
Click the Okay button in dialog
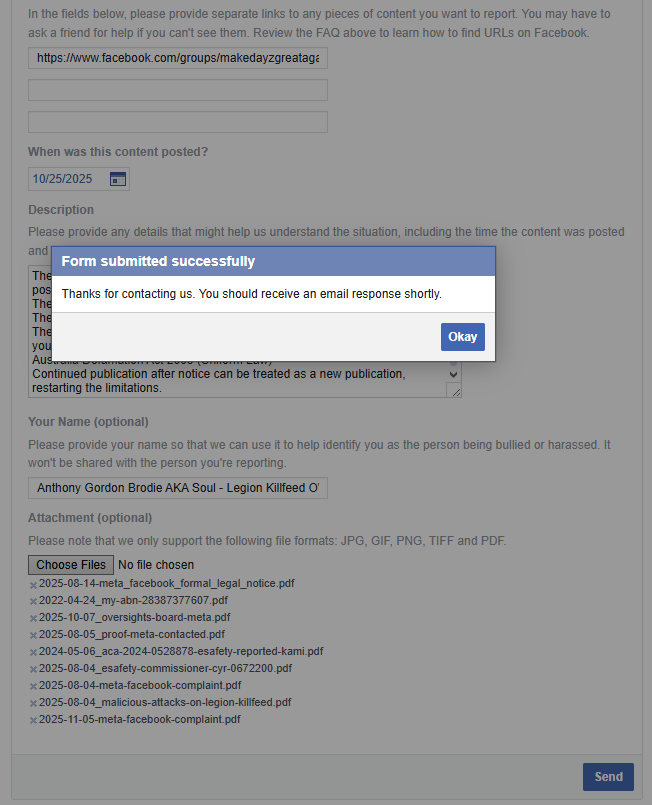pos(463,337)
